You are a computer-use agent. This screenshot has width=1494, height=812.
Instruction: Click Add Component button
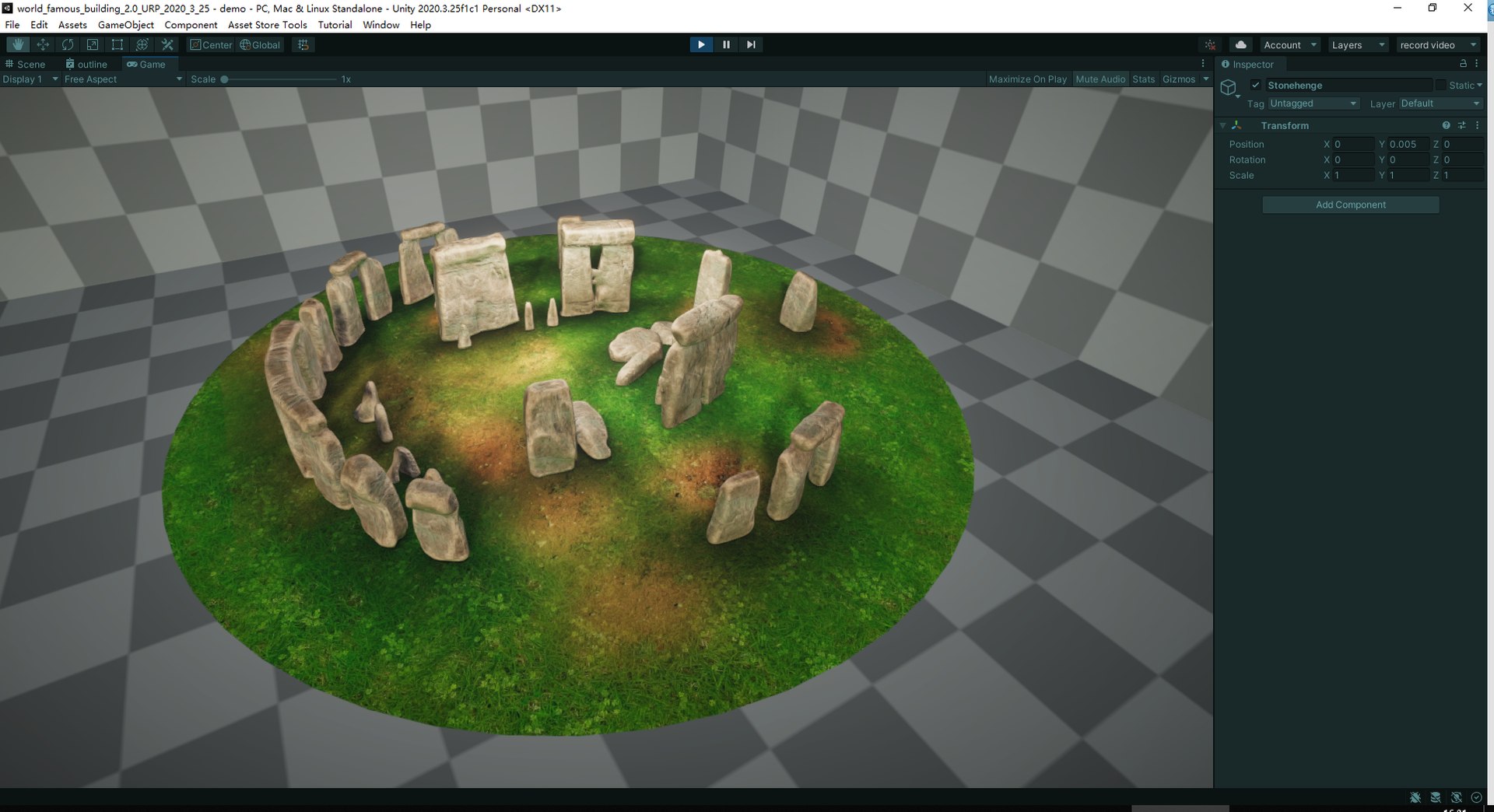point(1350,205)
